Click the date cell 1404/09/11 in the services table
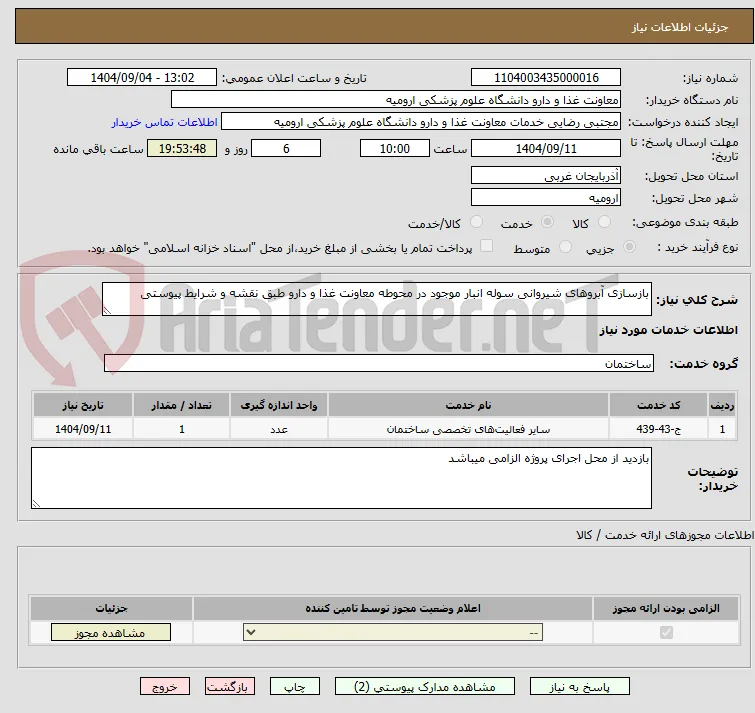This screenshot has height=713, width=755. [83, 428]
